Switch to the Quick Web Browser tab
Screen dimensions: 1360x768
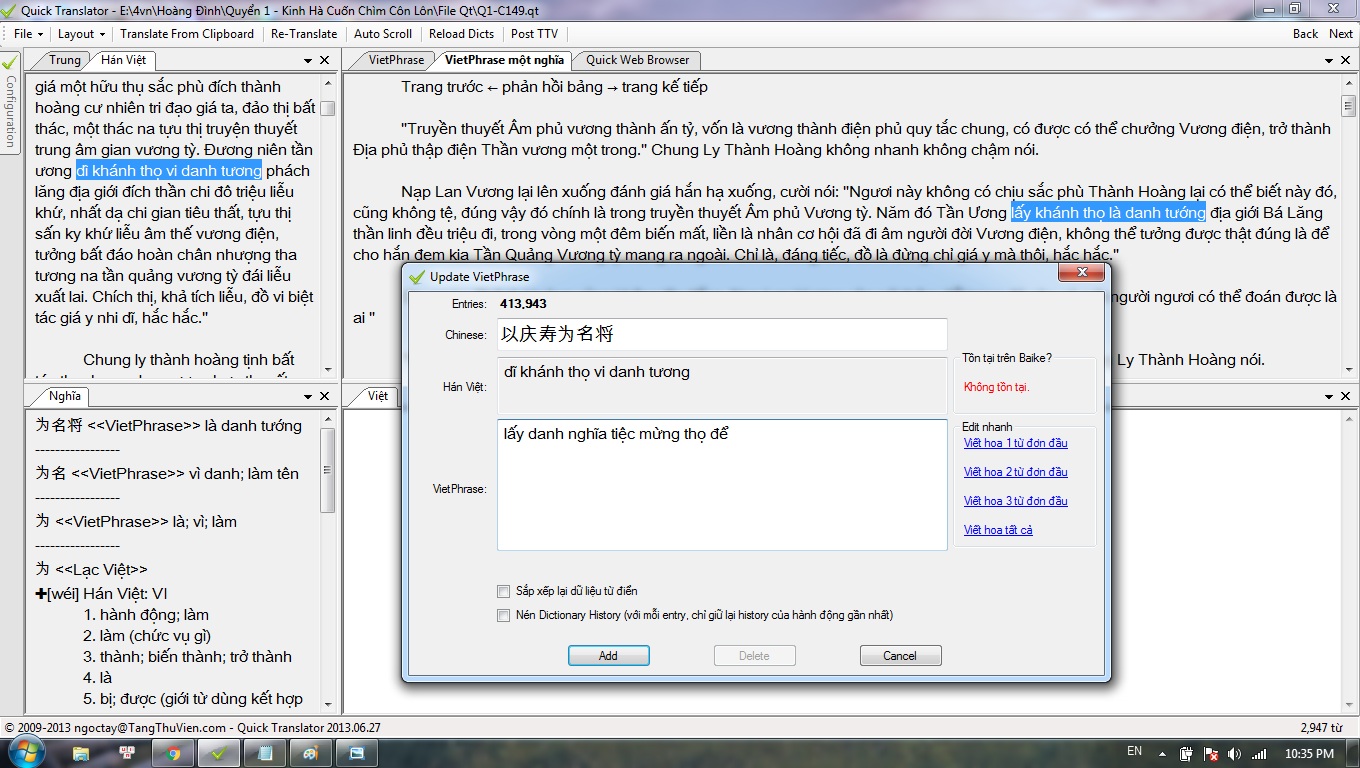coord(637,60)
